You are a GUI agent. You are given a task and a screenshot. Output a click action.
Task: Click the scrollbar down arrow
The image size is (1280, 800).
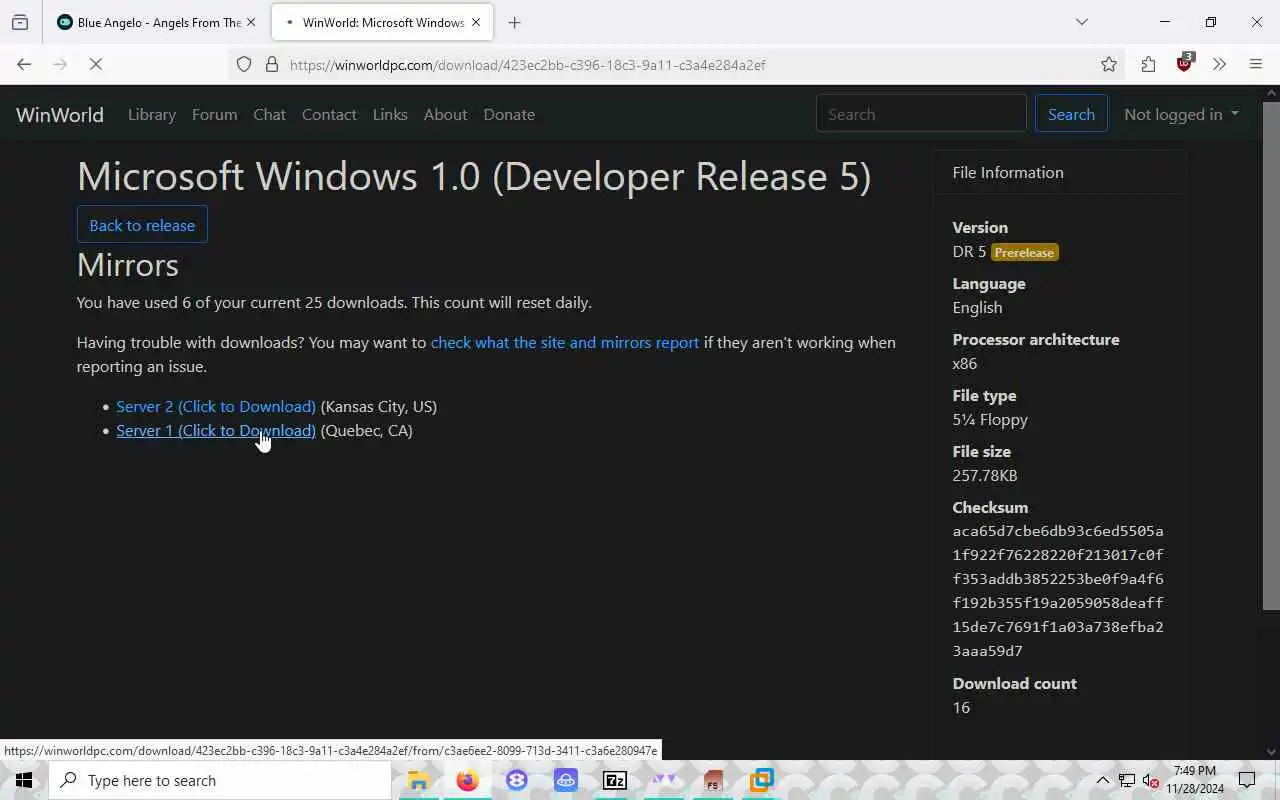[1272, 751]
